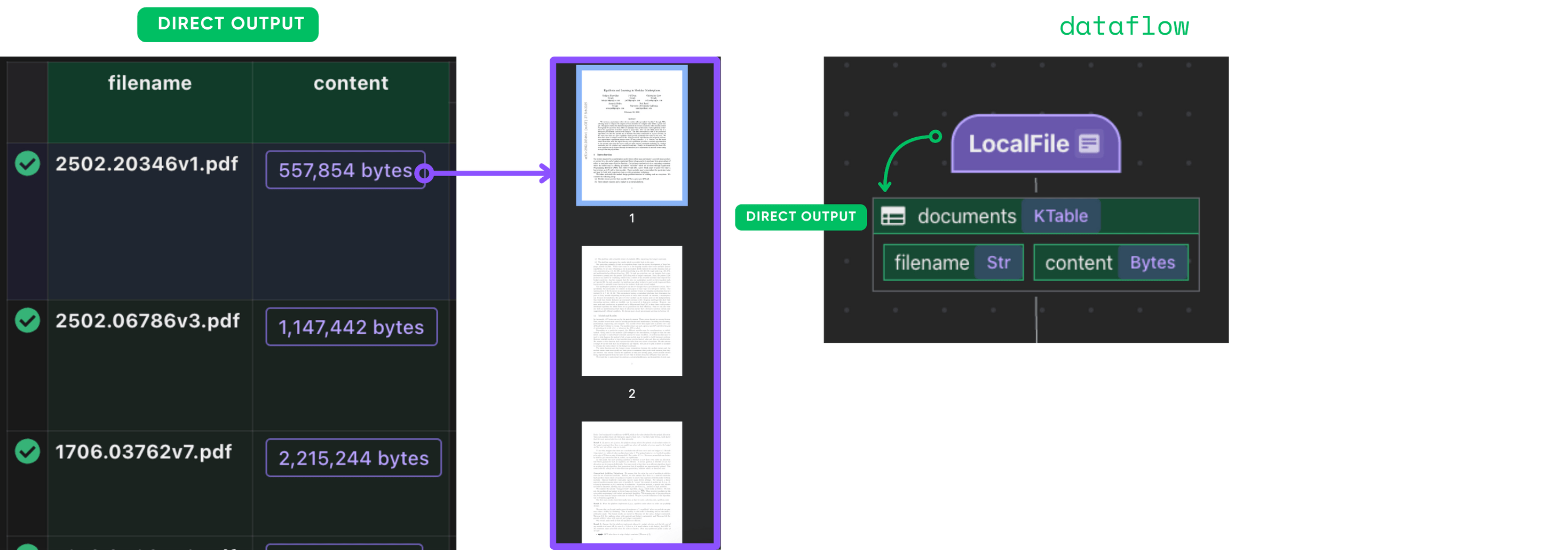Click the green check icon beside 2502.06786v3.pdf
The image size is (1568, 552).
27,320
